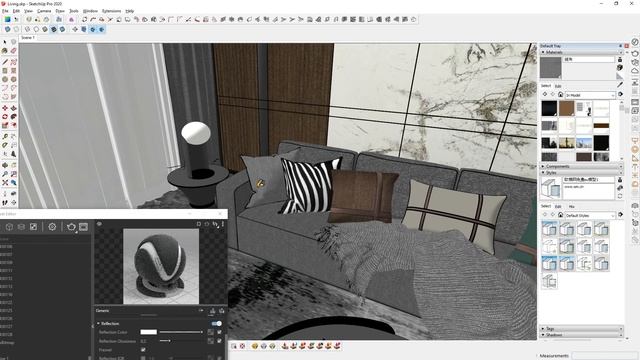Go to In Model home icon in Materials
Screen dimensions: 640x360
[x=560, y=95]
